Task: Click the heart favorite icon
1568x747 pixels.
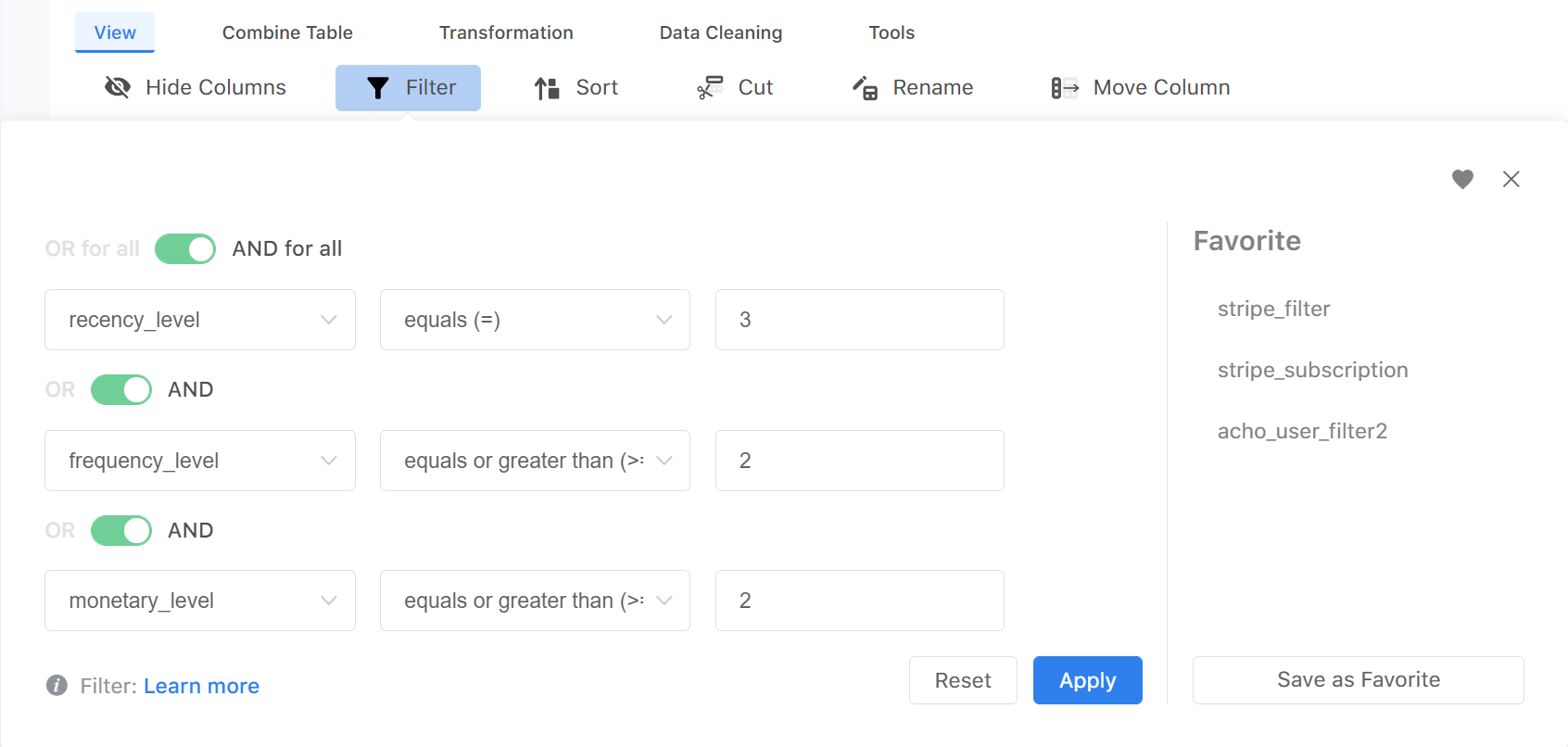Action: [x=1462, y=179]
